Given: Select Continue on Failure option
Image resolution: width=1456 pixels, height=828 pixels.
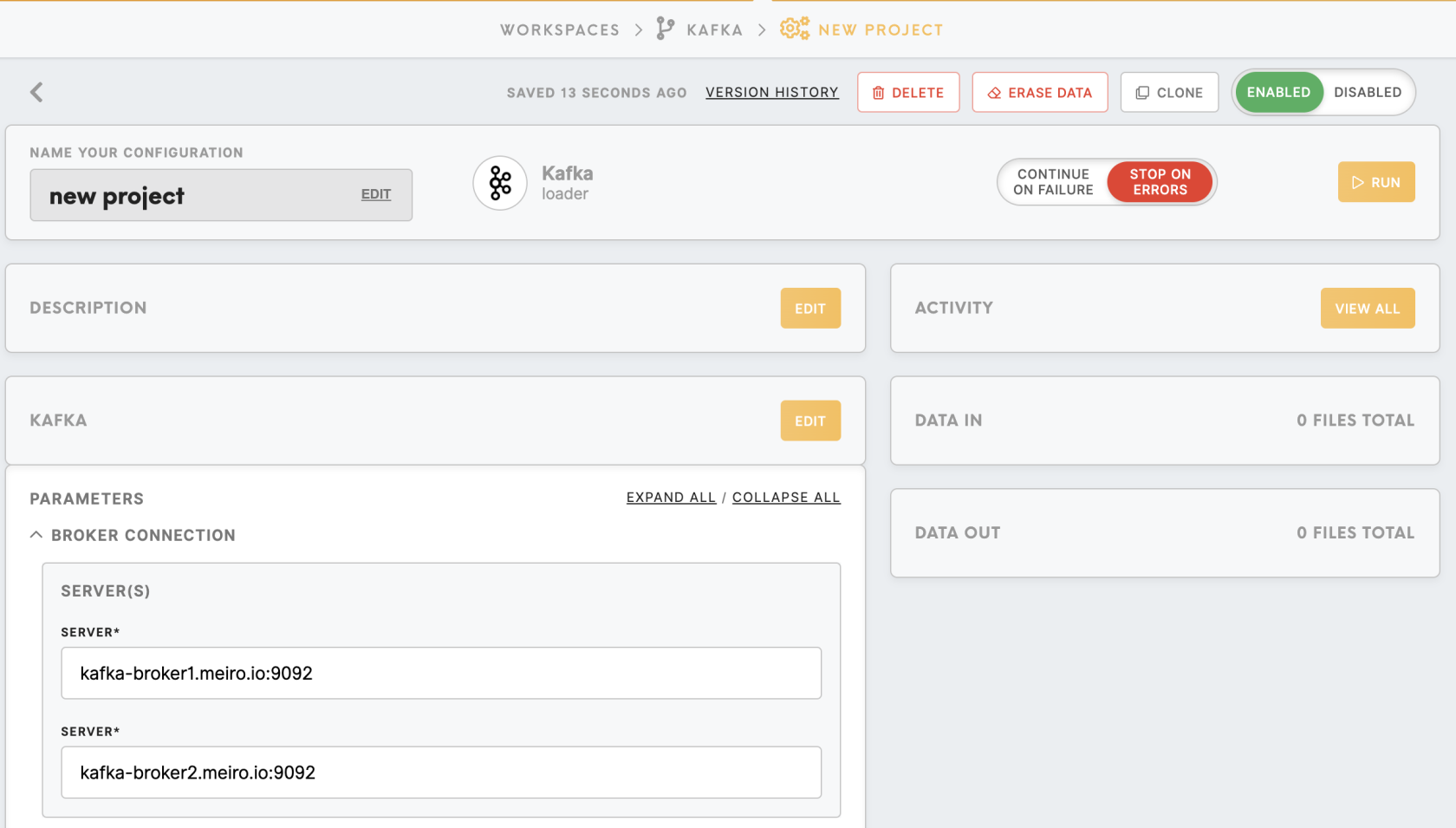Looking at the screenshot, I should [x=1053, y=182].
